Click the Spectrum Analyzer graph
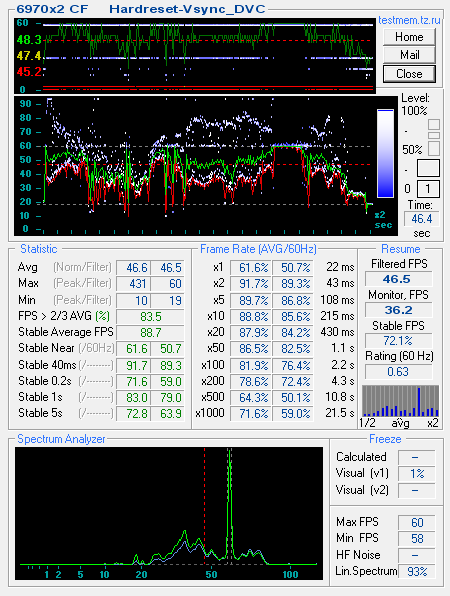The image size is (450, 596). coord(169,513)
